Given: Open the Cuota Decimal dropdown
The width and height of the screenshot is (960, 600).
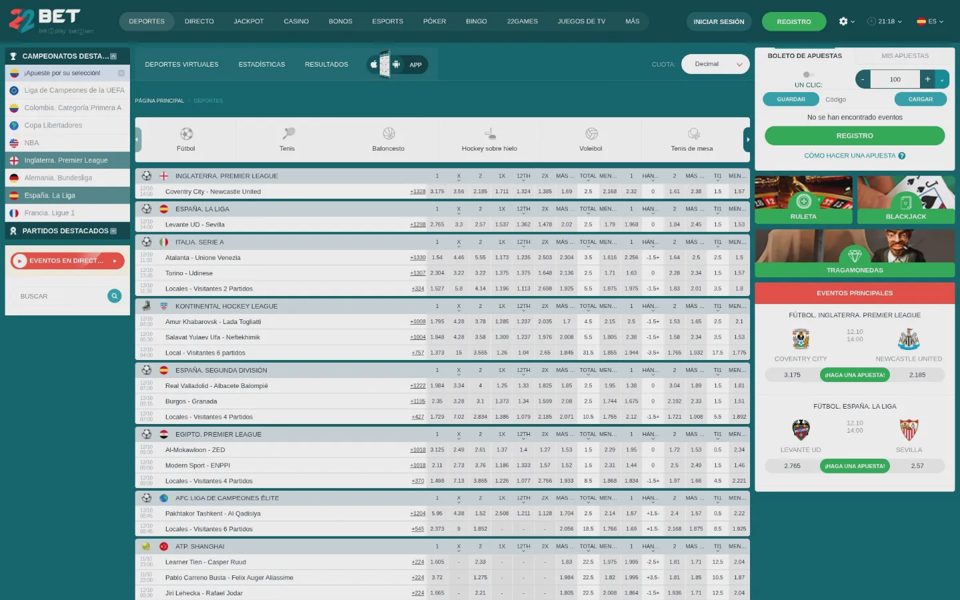Looking at the screenshot, I should (x=715, y=64).
